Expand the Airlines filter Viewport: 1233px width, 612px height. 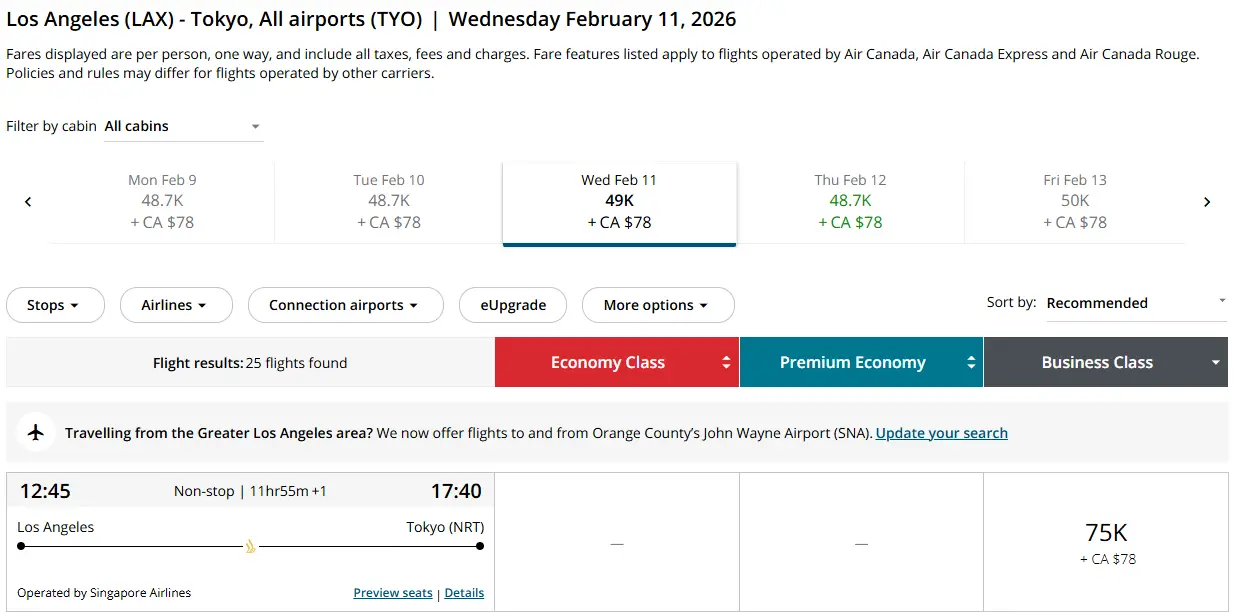[x=176, y=305]
